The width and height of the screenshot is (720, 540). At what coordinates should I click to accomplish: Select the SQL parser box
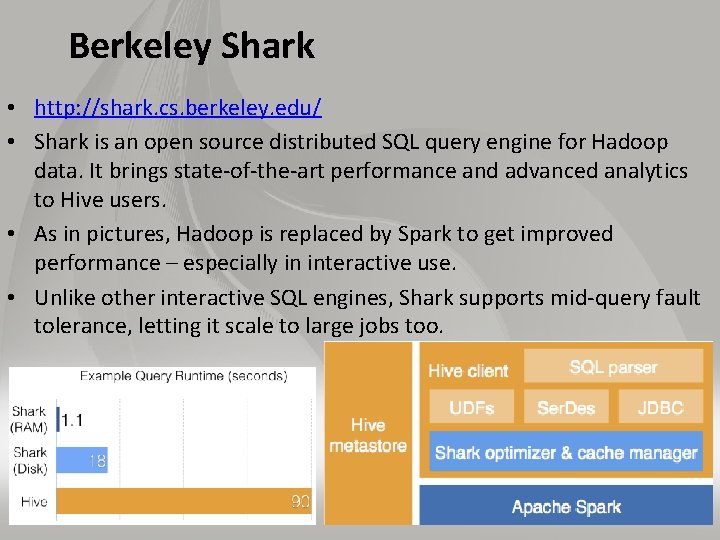613,366
